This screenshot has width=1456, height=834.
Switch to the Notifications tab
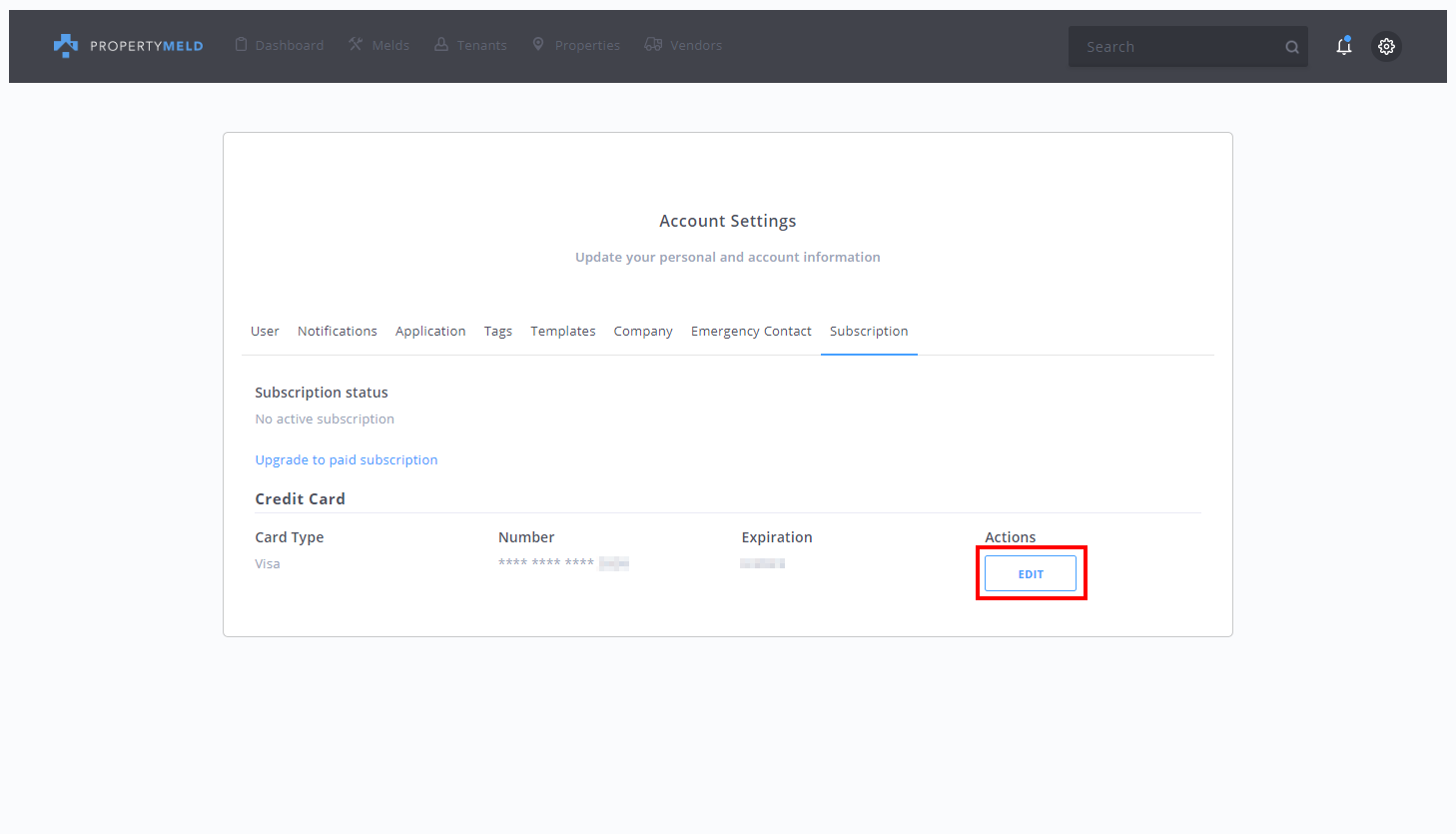338,332
